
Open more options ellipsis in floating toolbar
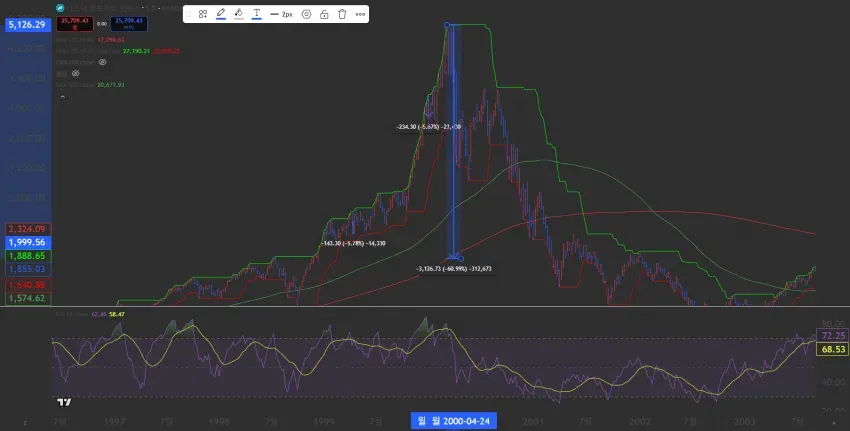point(360,14)
